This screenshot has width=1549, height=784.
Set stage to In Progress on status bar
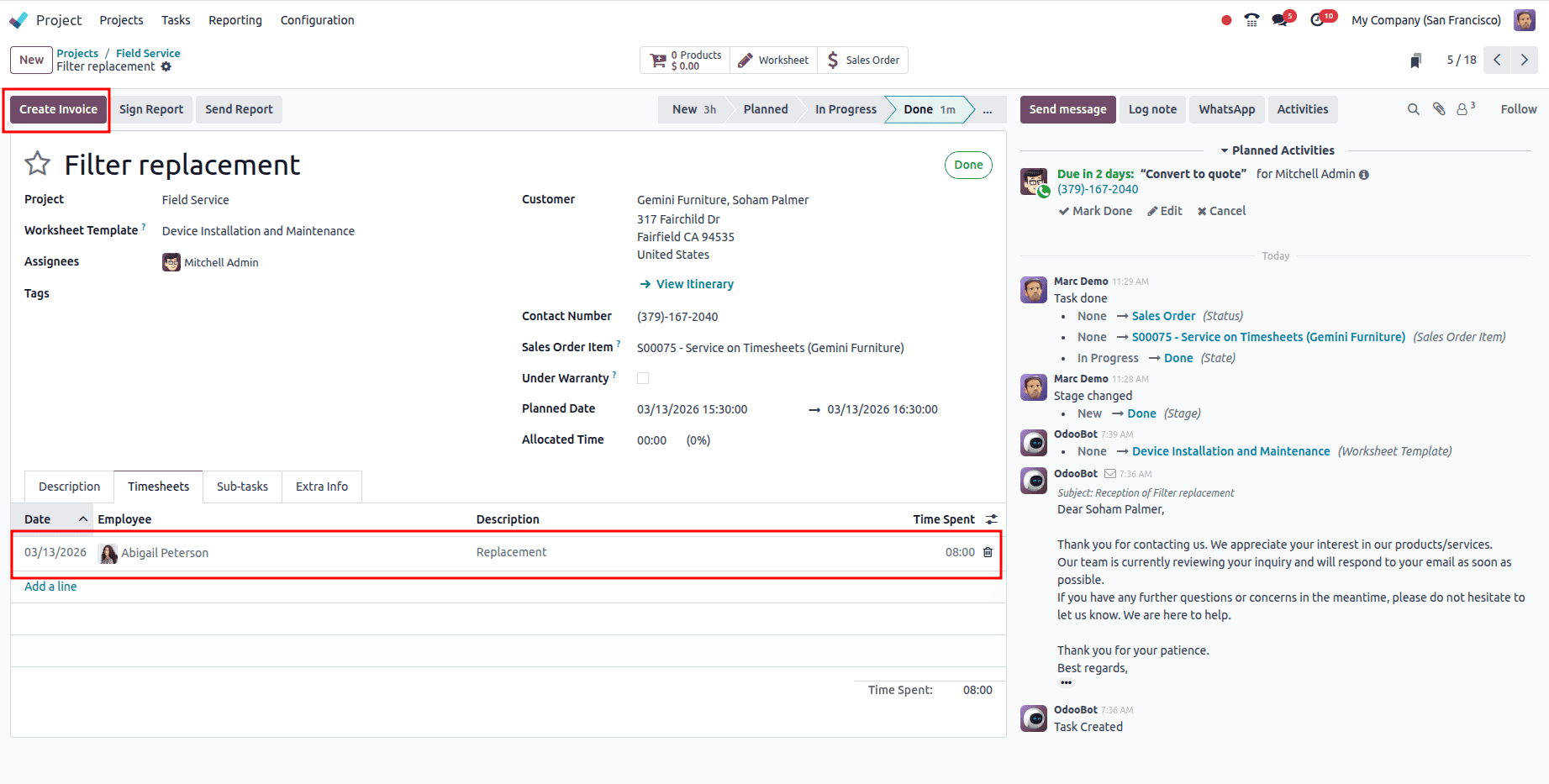click(x=845, y=109)
